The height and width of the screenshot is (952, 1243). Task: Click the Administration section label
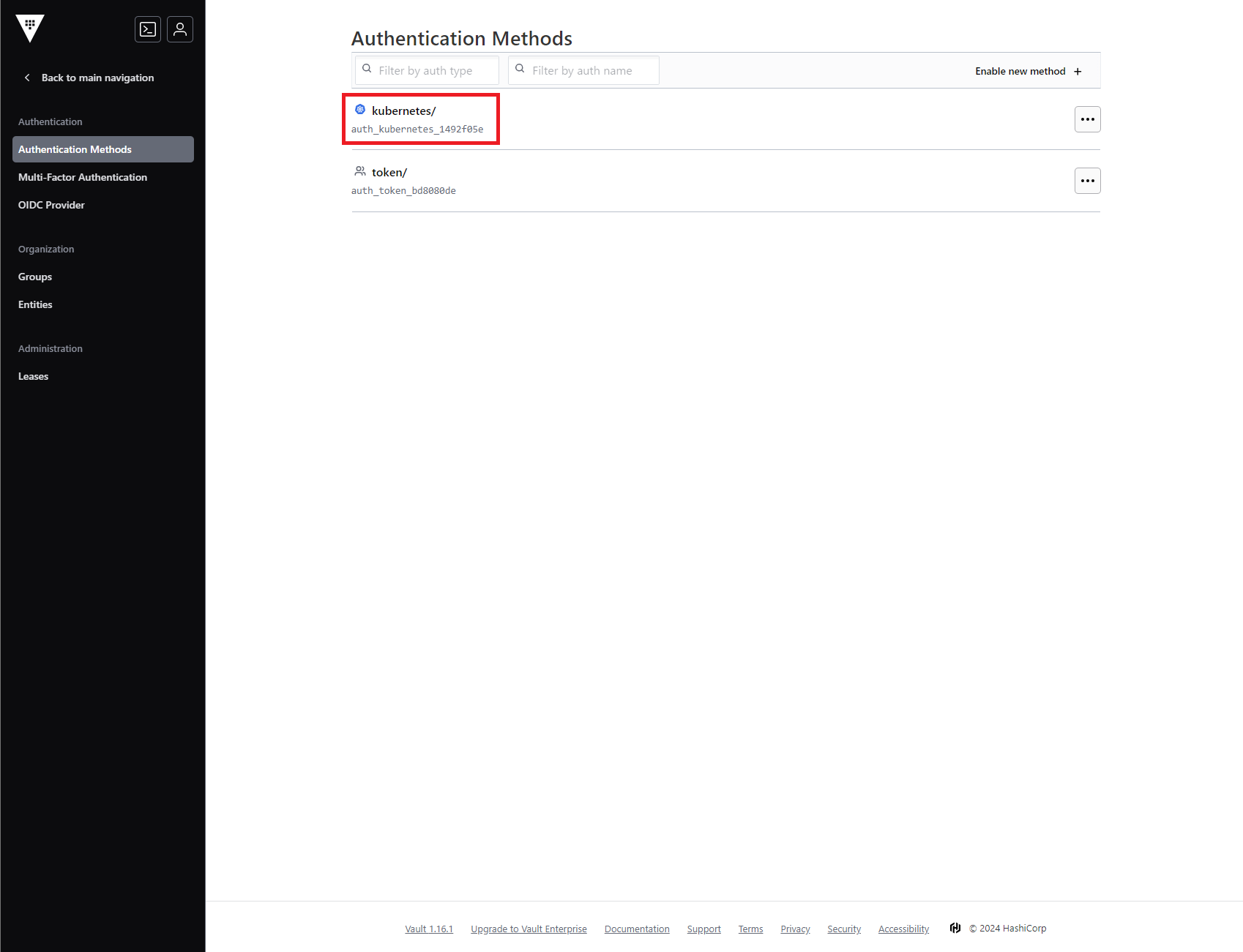click(51, 348)
